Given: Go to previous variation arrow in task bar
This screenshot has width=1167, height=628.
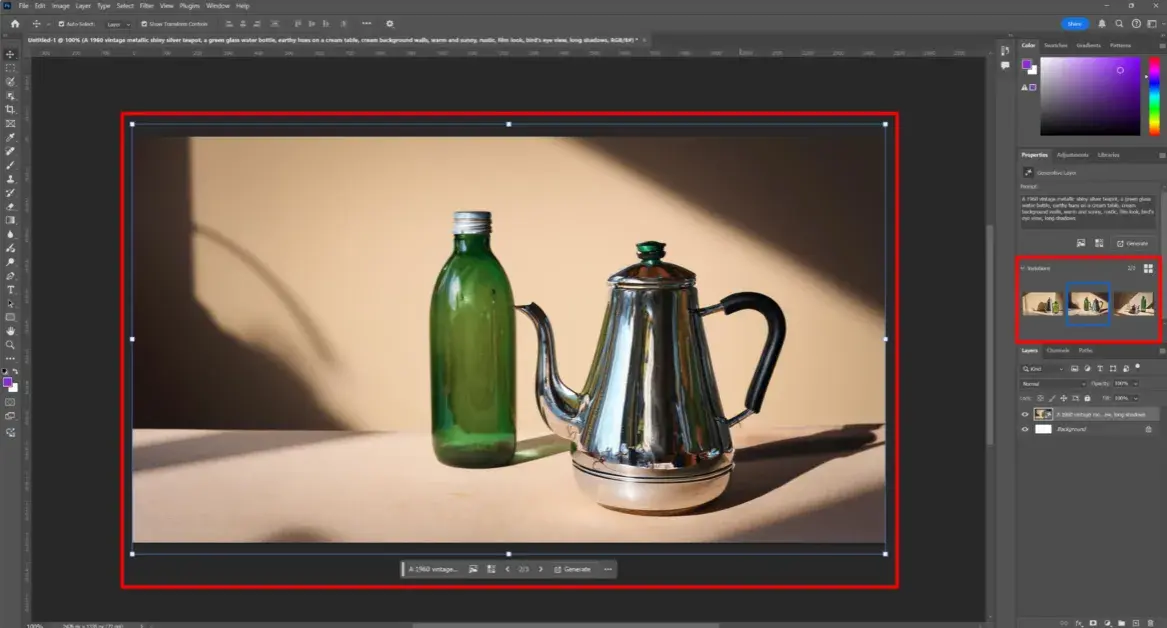Looking at the screenshot, I should 508,569.
